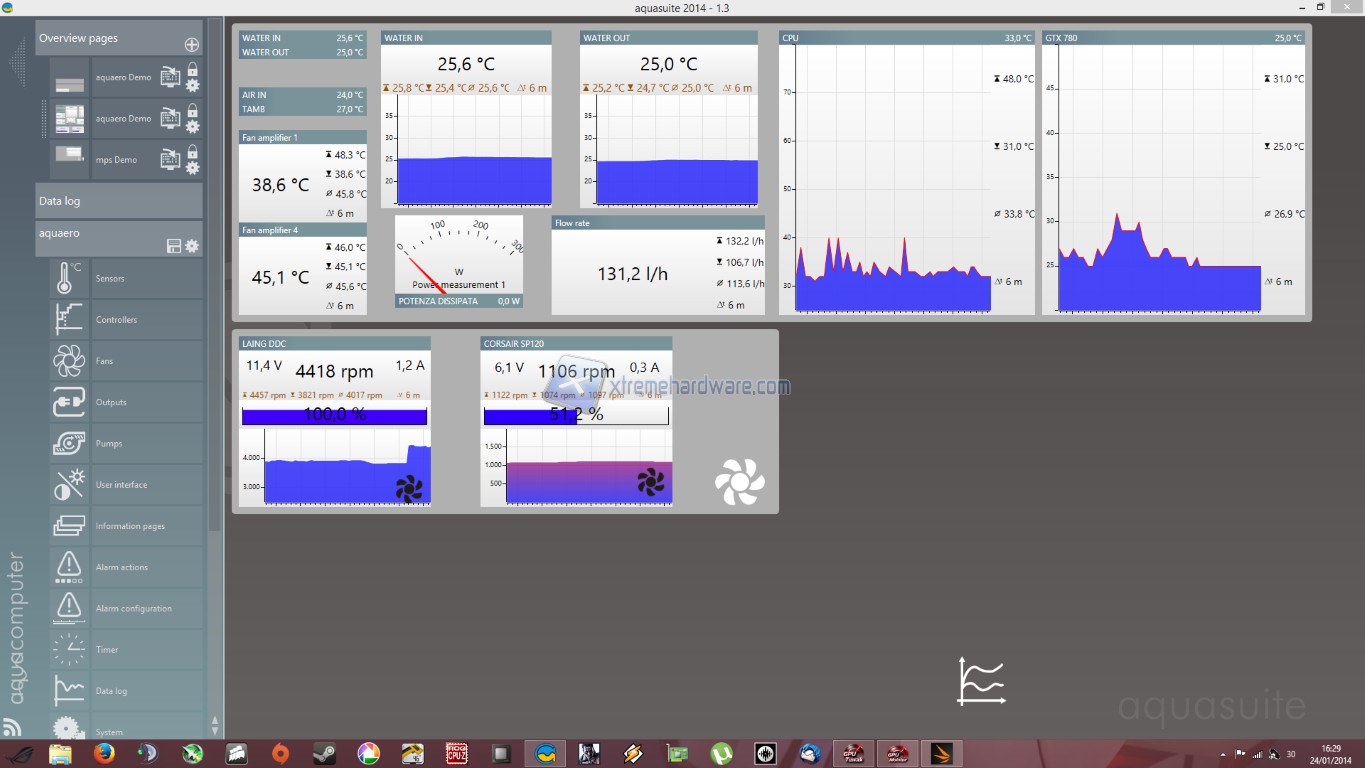
Task: Open the Alarm configuration warning icon
Action: click(x=69, y=608)
